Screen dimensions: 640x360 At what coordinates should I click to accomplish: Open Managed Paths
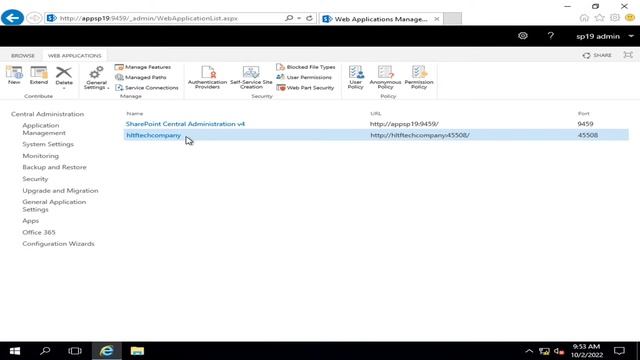point(140,77)
